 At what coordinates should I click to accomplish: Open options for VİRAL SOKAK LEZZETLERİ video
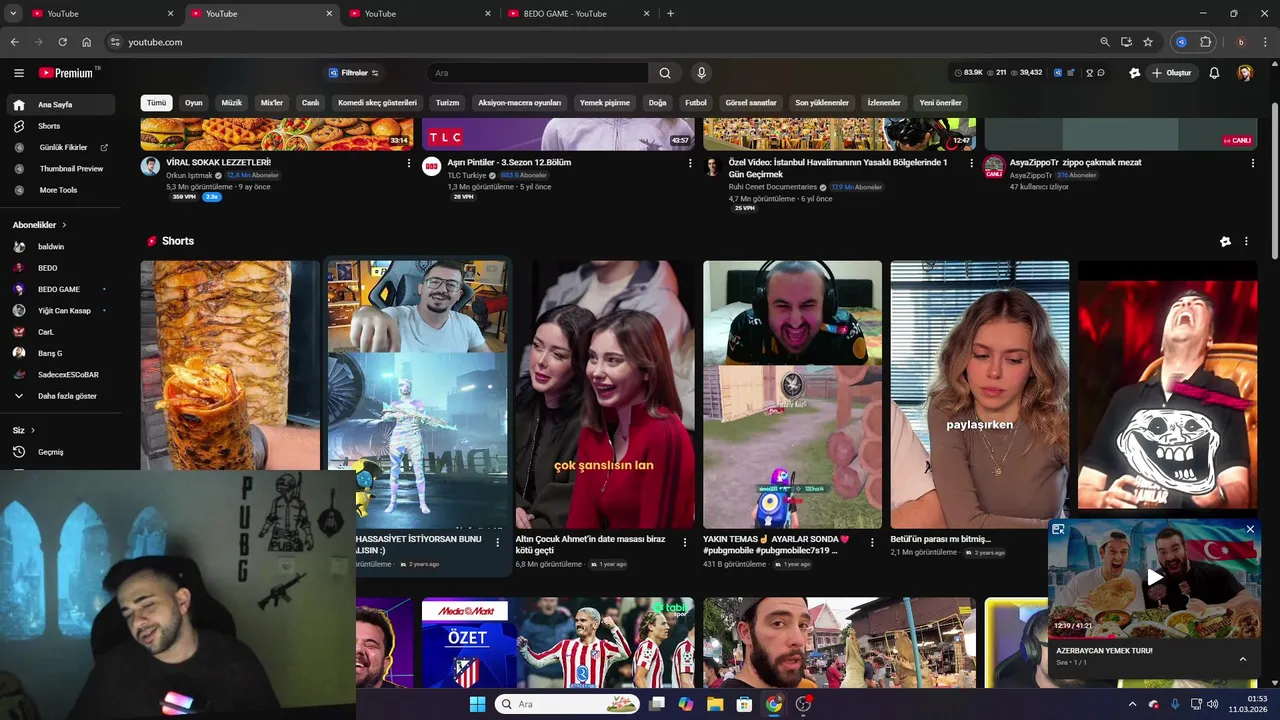coord(408,163)
